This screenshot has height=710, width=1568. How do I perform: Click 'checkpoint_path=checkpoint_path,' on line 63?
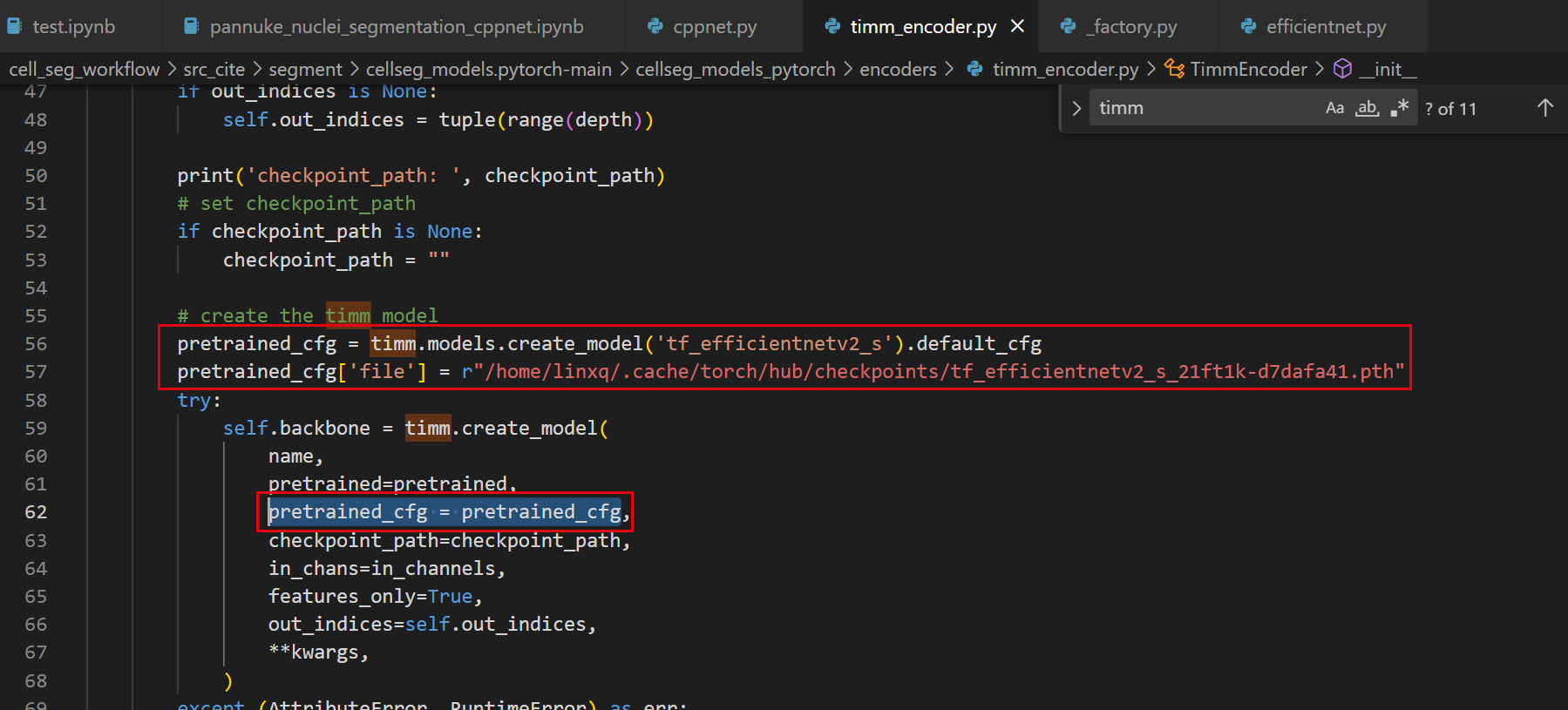tap(449, 540)
